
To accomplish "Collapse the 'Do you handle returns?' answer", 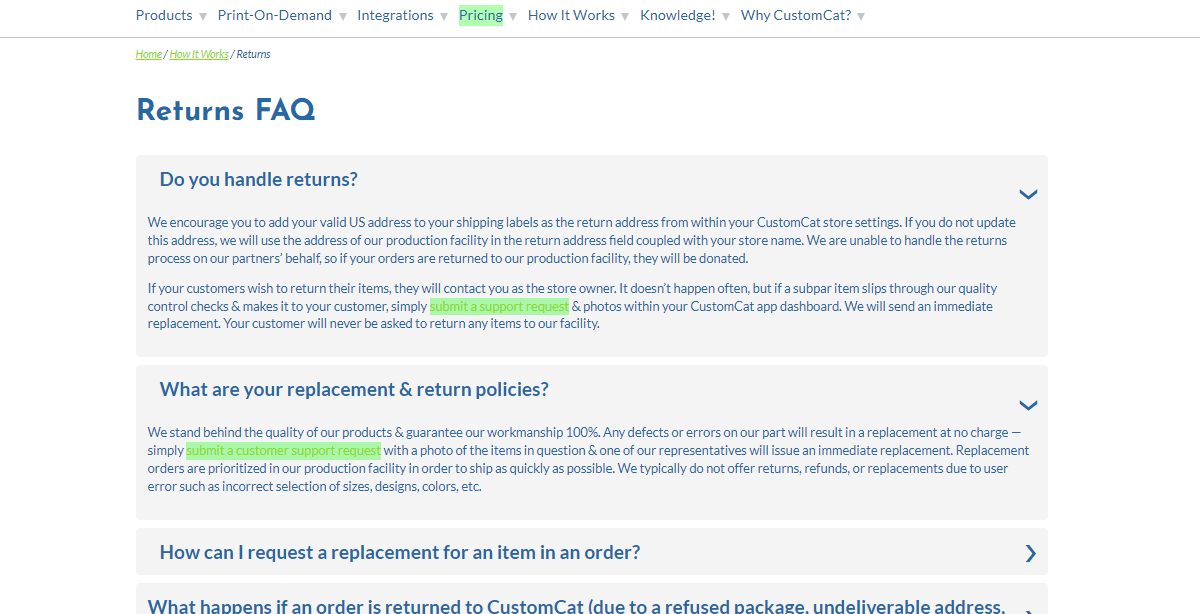I will [1028, 194].
